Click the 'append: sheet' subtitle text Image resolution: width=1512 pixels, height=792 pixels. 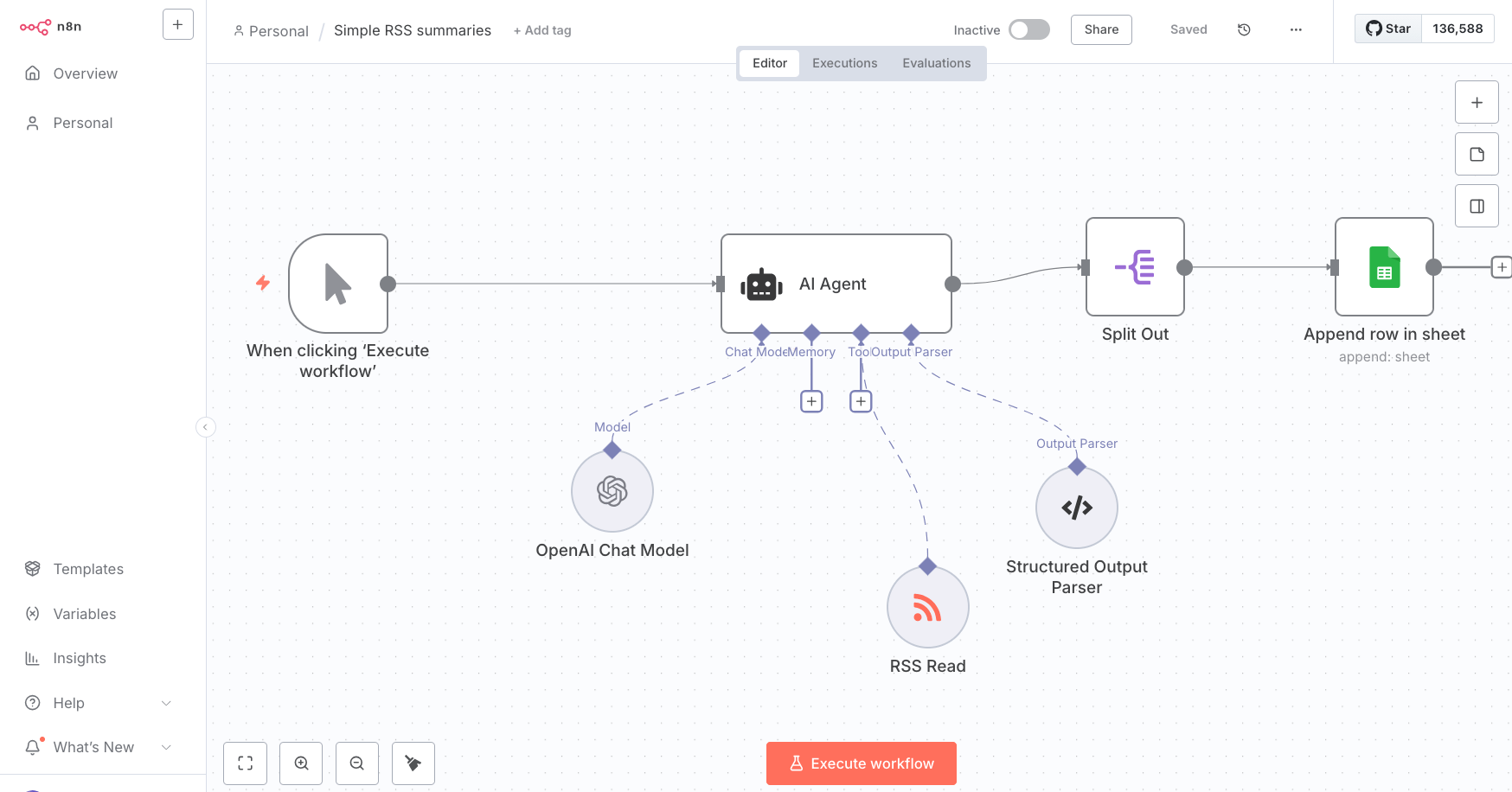point(1384,357)
